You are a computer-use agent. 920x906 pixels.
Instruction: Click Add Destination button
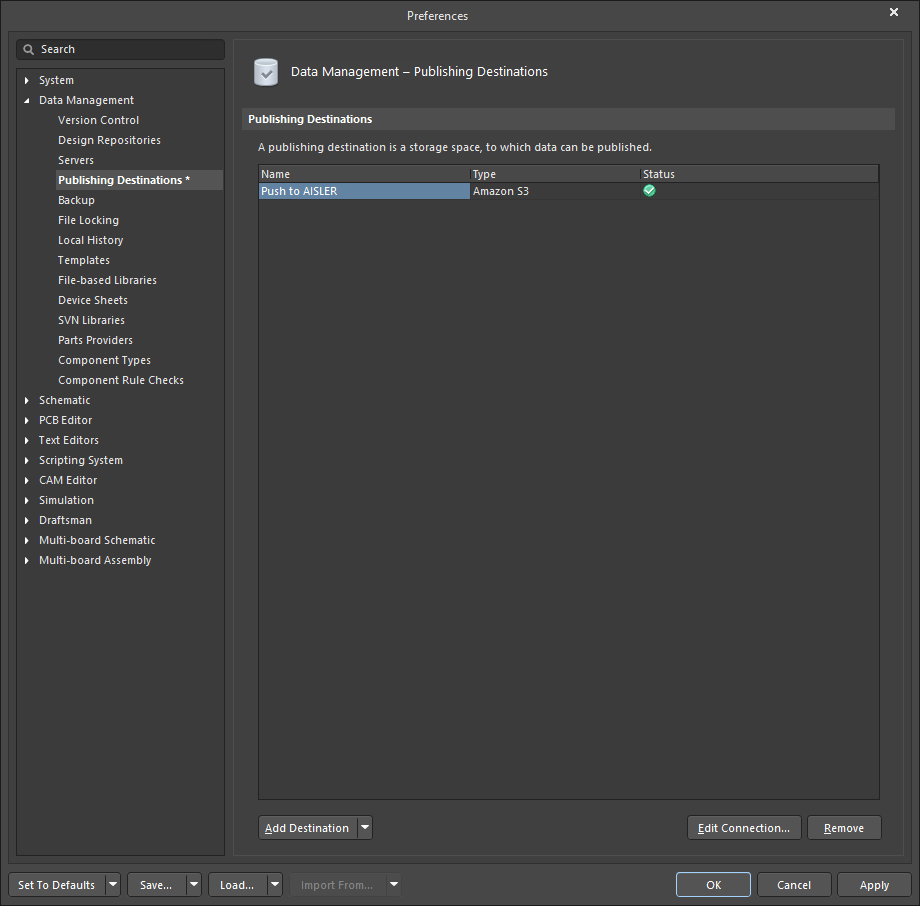pyautogui.click(x=307, y=827)
